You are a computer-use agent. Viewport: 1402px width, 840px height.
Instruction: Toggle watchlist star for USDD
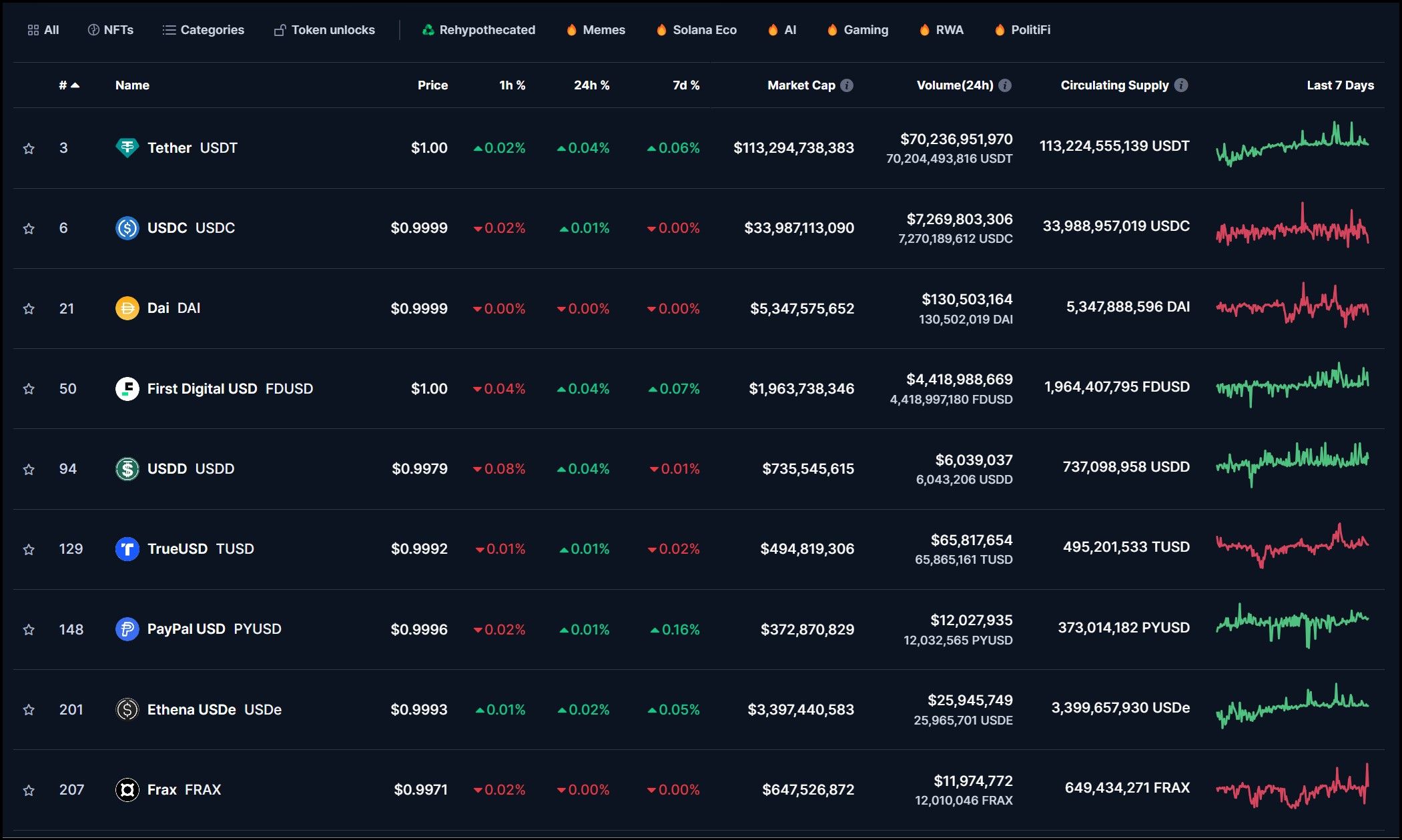coord(29,469)
